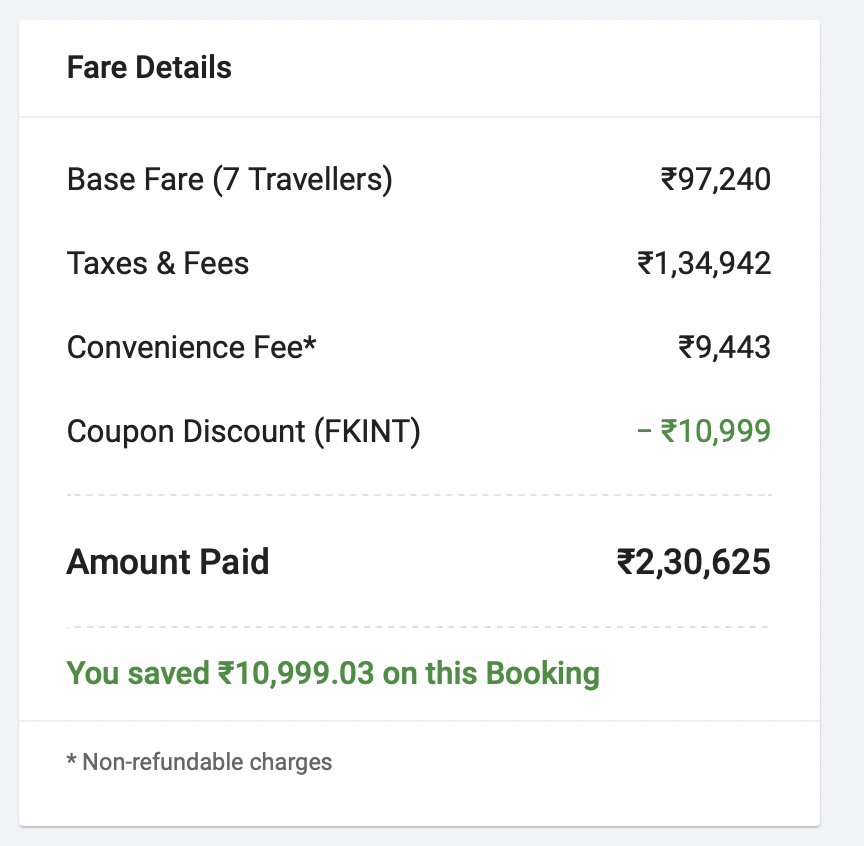Screen dimensions: 864x846
Task: Click the dashed divider above Amount Paid
Action: (419, 495)
